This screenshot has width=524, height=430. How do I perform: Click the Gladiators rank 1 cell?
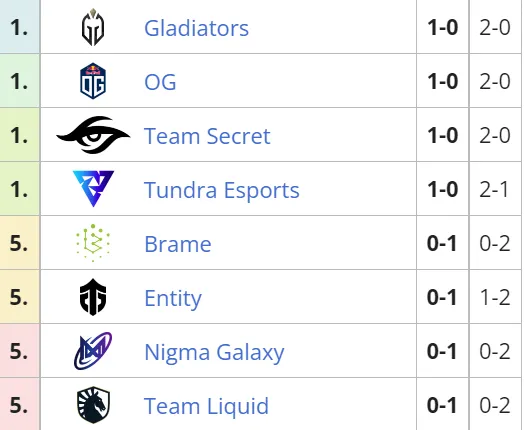pos(20,27)
